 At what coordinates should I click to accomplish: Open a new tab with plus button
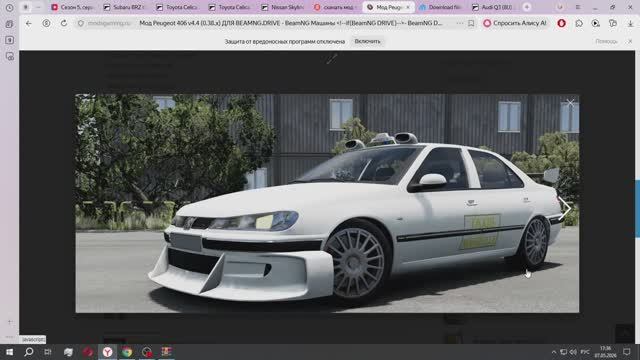(527, 7)
